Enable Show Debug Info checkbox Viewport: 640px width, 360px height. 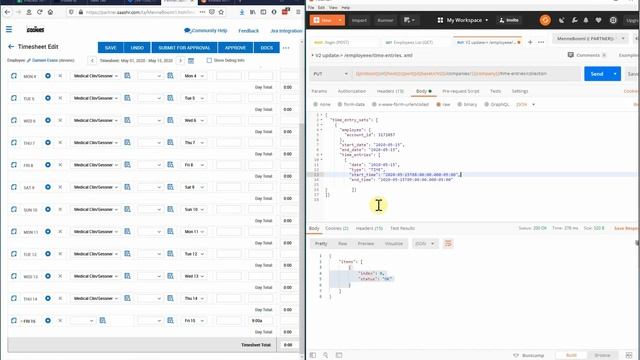(x=209, y=60)
